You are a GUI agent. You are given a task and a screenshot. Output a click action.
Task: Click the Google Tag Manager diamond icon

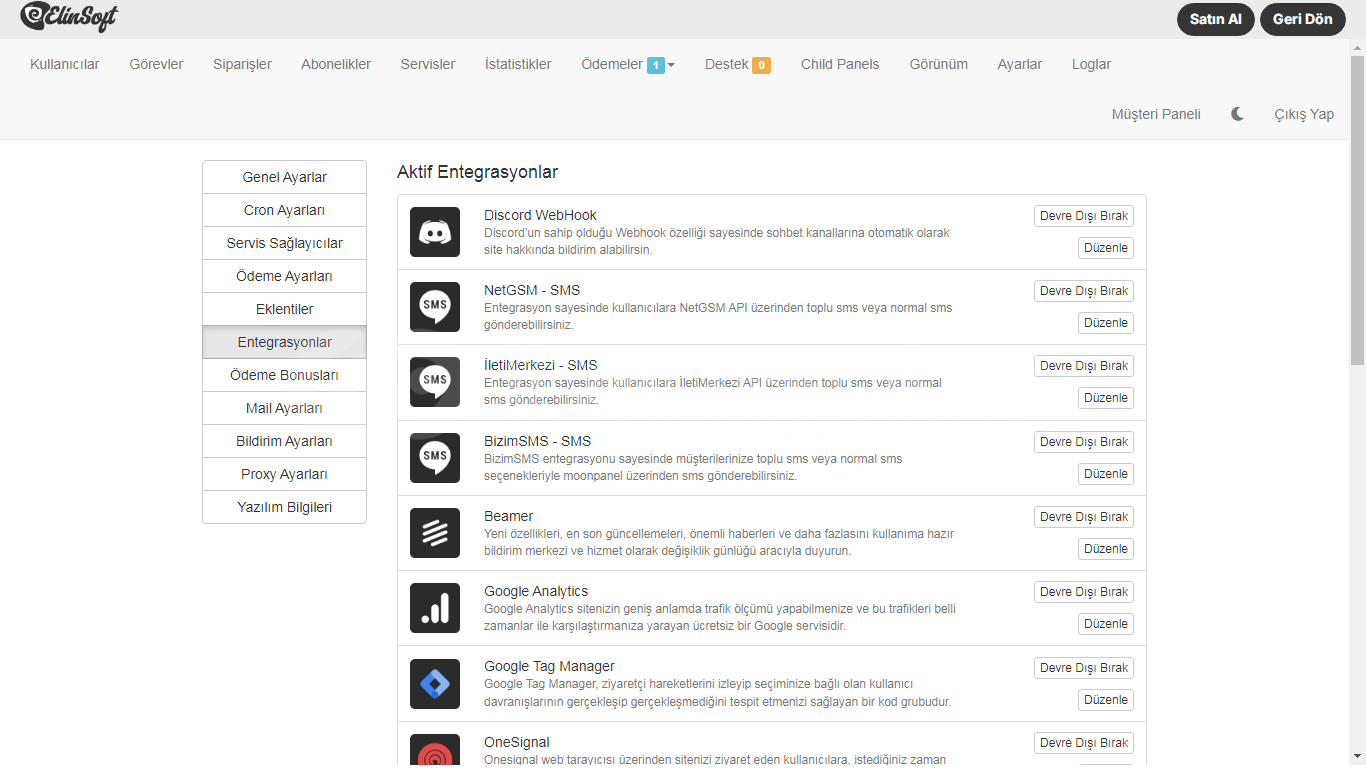coord(435,684)
